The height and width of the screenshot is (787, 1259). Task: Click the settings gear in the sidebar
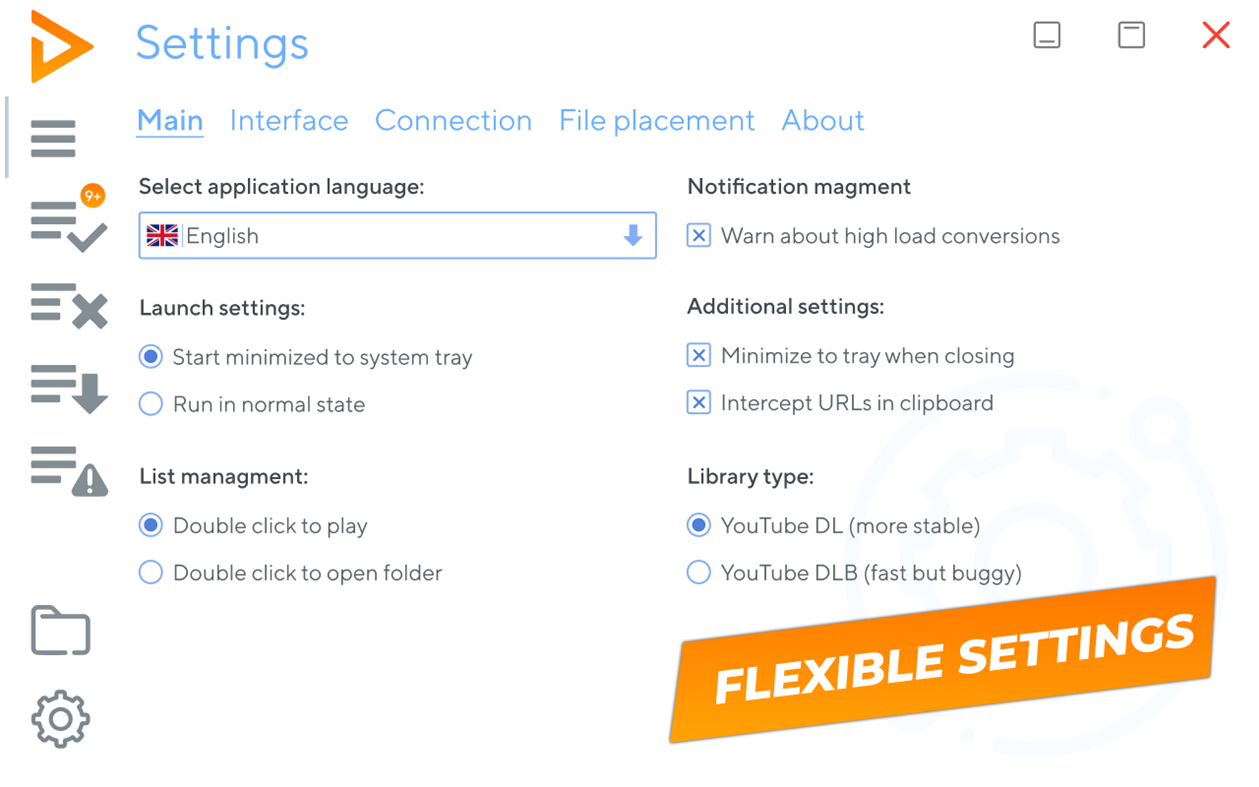click(60, 718)
